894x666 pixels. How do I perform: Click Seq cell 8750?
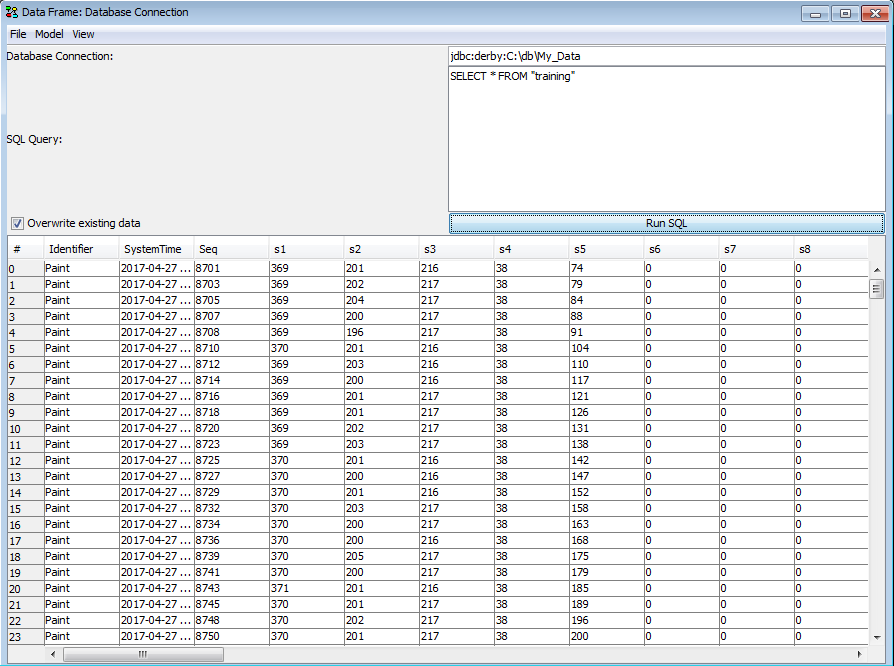tap(231, 636)
